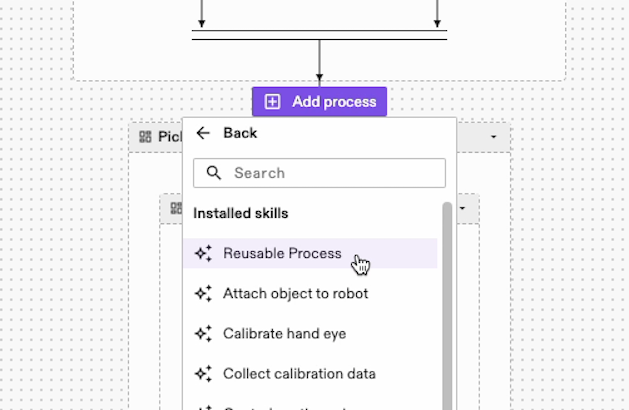629x410 pixels.
Task: Click sparkle icon beside Reusable Process
Action: click(203, 254)
